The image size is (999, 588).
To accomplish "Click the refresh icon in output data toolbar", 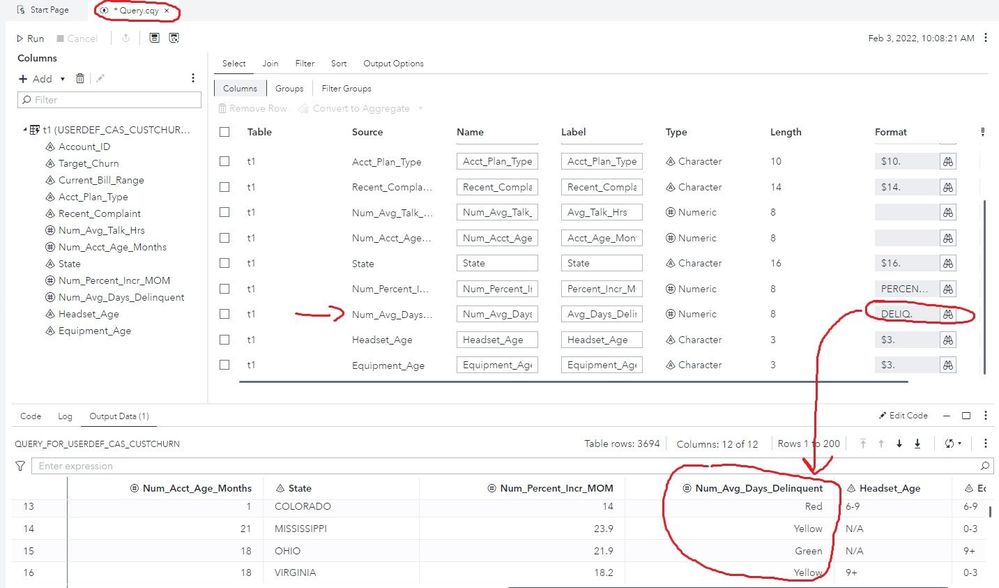I will [947, 443].
